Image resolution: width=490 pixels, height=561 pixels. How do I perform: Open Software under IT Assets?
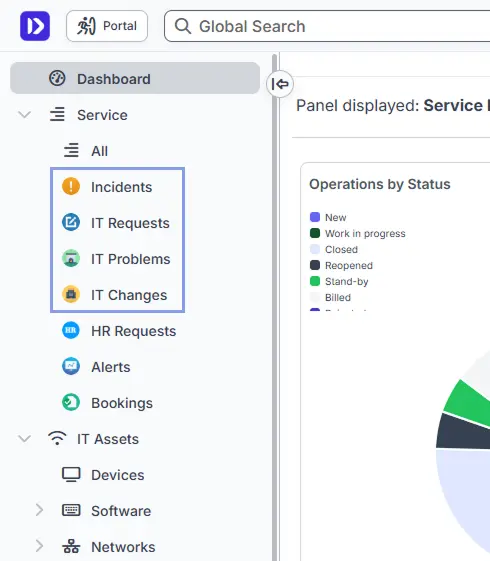coord(121,511)
